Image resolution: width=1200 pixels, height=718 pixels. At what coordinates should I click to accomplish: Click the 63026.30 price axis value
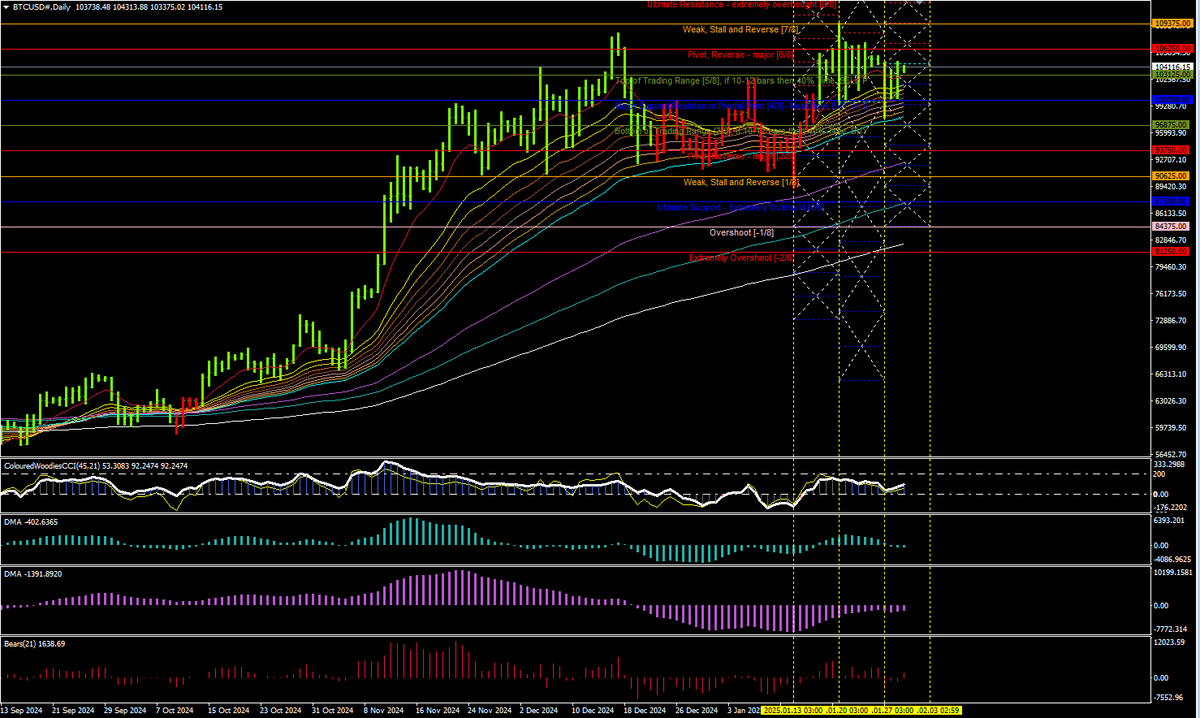click(1171, 401)
